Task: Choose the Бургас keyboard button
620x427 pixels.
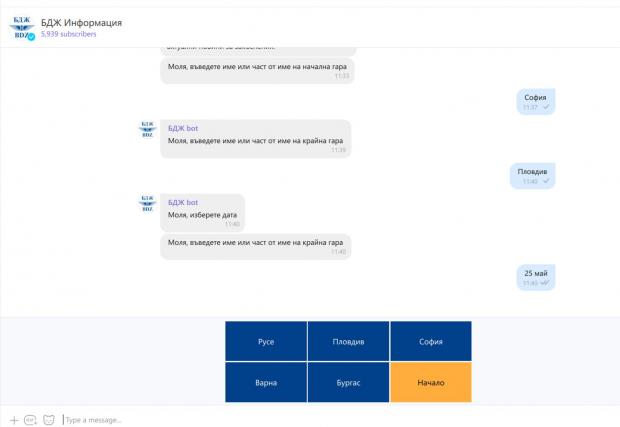Action: point(348,383)
